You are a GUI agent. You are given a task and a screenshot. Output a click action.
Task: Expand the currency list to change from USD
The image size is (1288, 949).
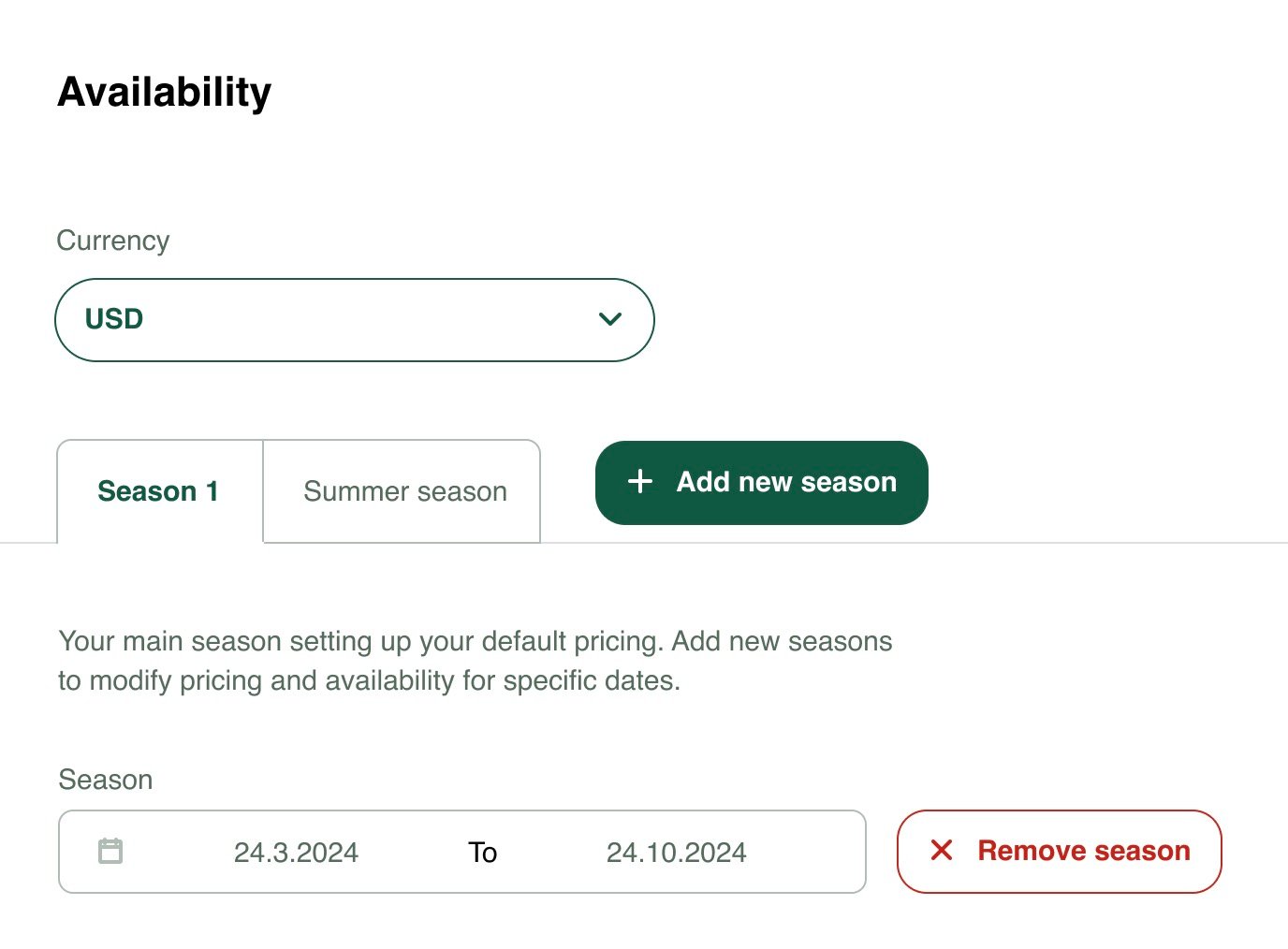pos(354,319)
